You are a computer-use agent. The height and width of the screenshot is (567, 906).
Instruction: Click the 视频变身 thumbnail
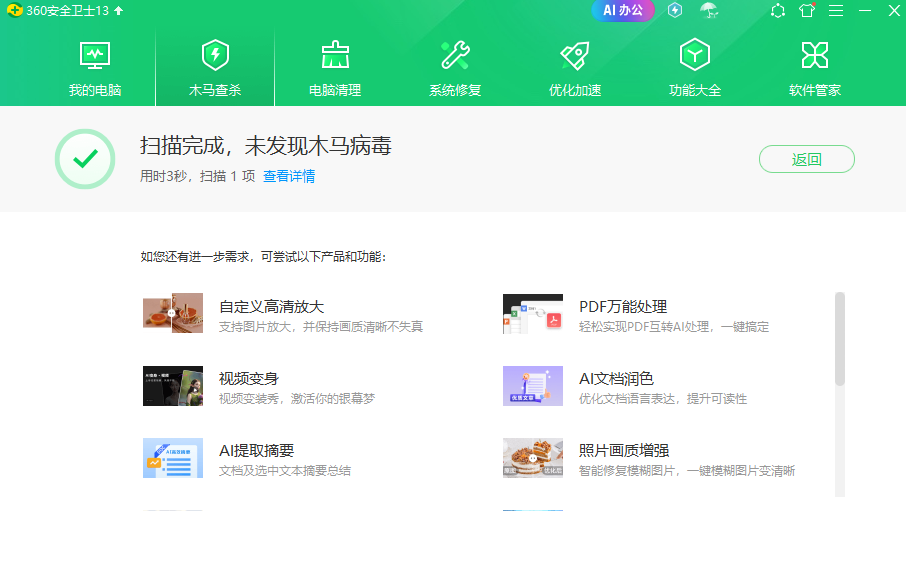(x=173, y=386)
